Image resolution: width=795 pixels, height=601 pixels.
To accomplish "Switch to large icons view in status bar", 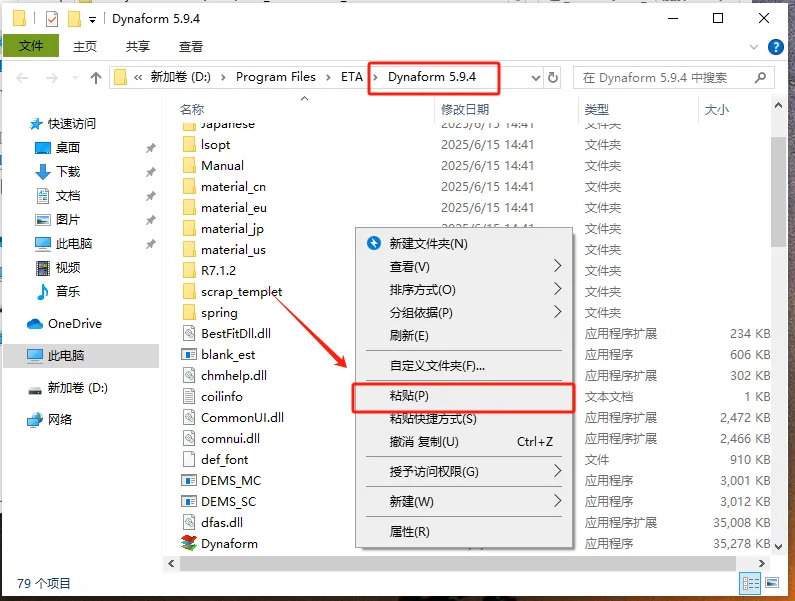I will coord(772,583).
